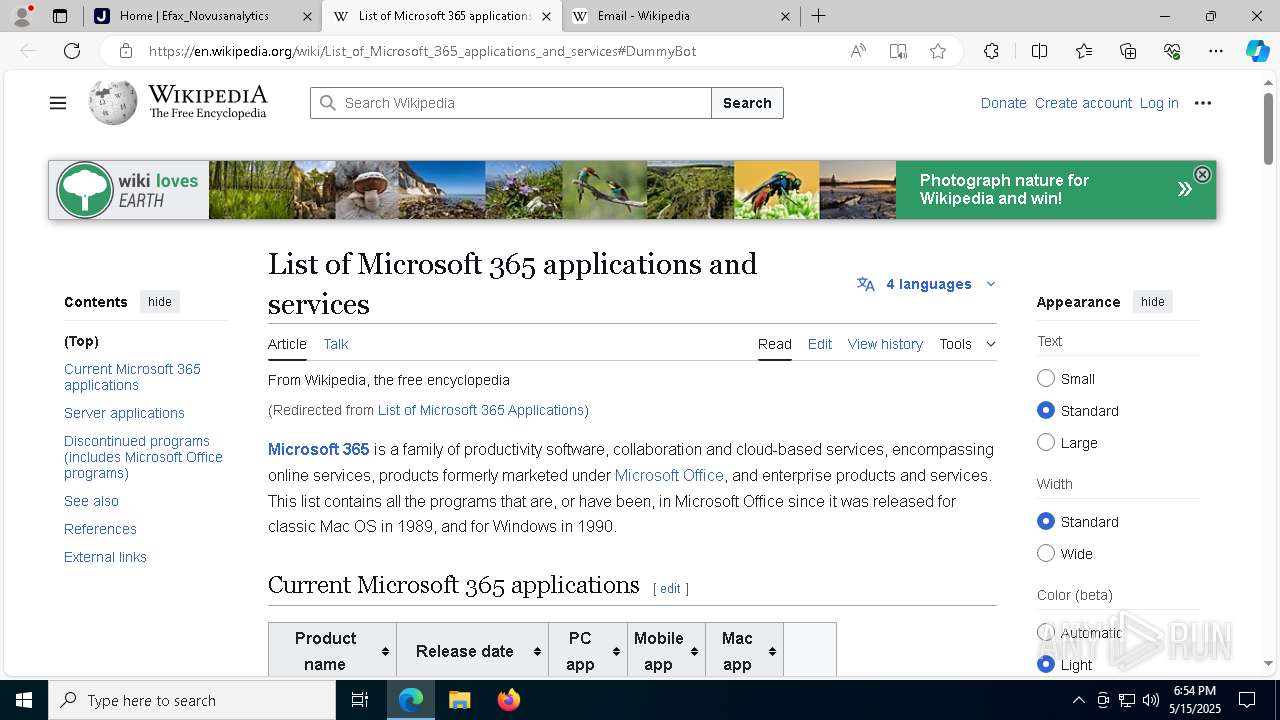The width and height of the screenshot is (1280, 720).
Task: Jump to Server applications in Contents
Action: pyautogui.click(x=124, y=413)
